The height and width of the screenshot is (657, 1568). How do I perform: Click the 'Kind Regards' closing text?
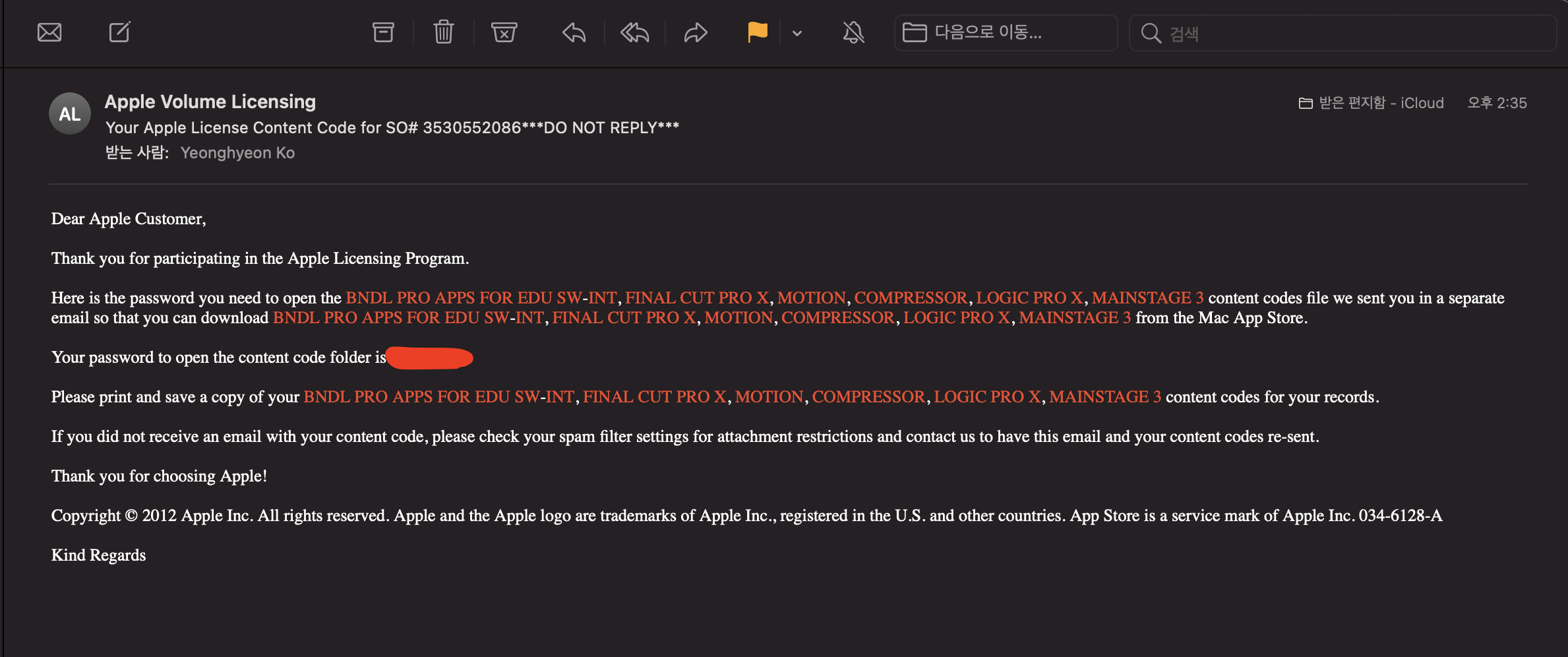click(x=98, y=555)
